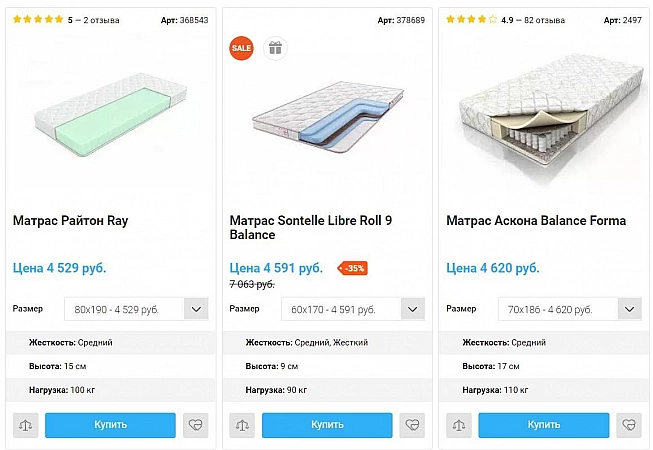Click the Райтон Ray mattress product image
The height and width of the screenshot is (450, 653).
click(x=110, y=120)
